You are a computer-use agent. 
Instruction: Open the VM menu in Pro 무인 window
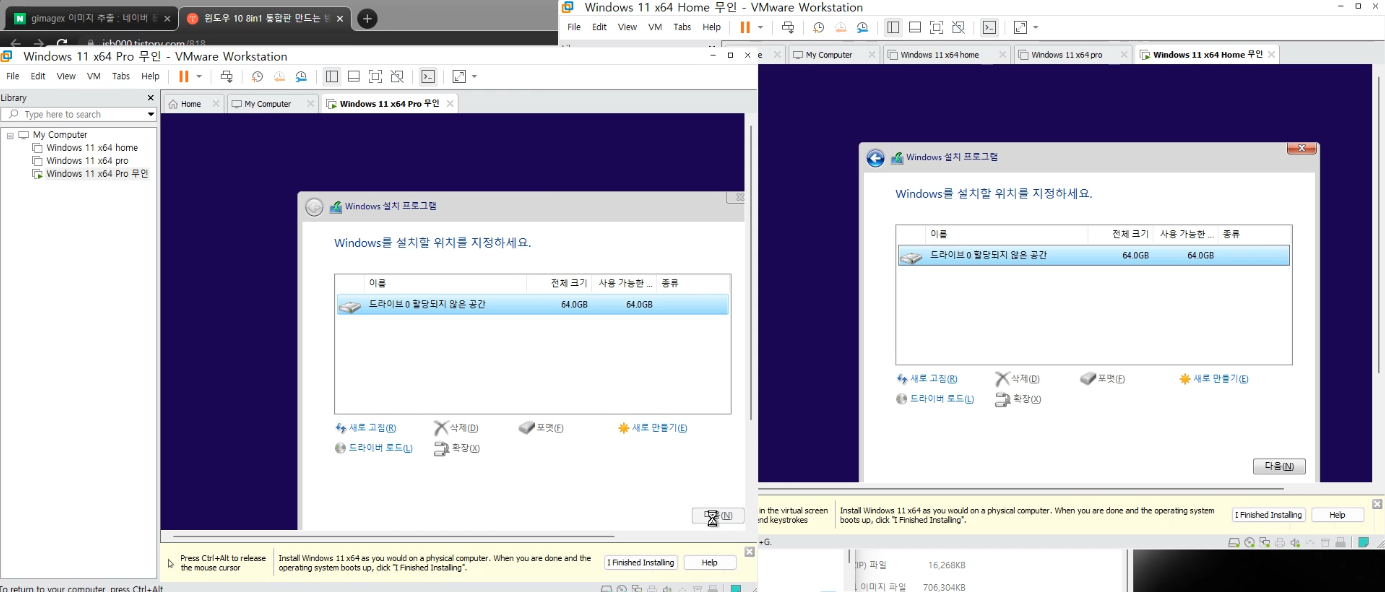tap(93, 76)
